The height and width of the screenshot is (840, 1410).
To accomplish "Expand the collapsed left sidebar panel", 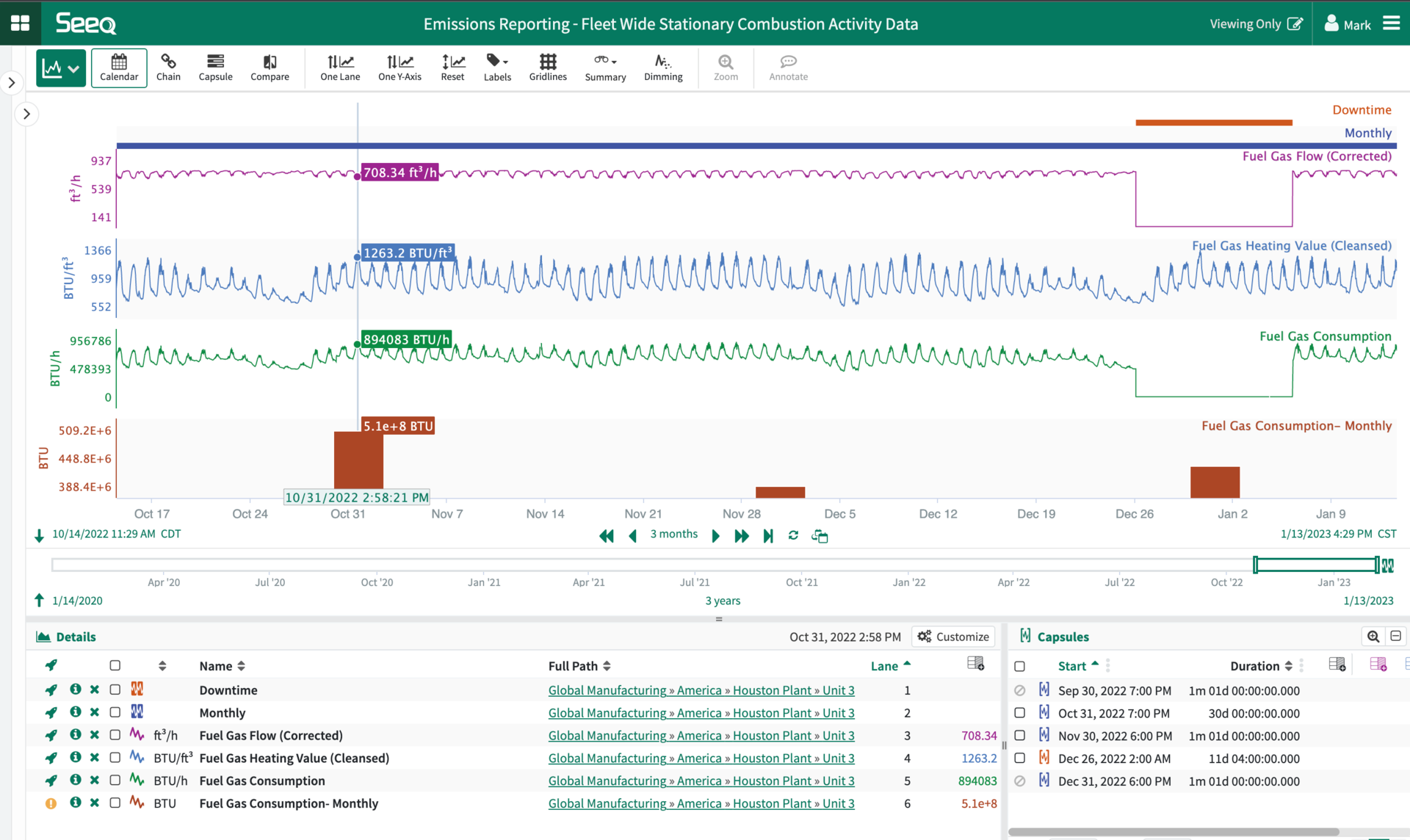I will tap(12, 83).
